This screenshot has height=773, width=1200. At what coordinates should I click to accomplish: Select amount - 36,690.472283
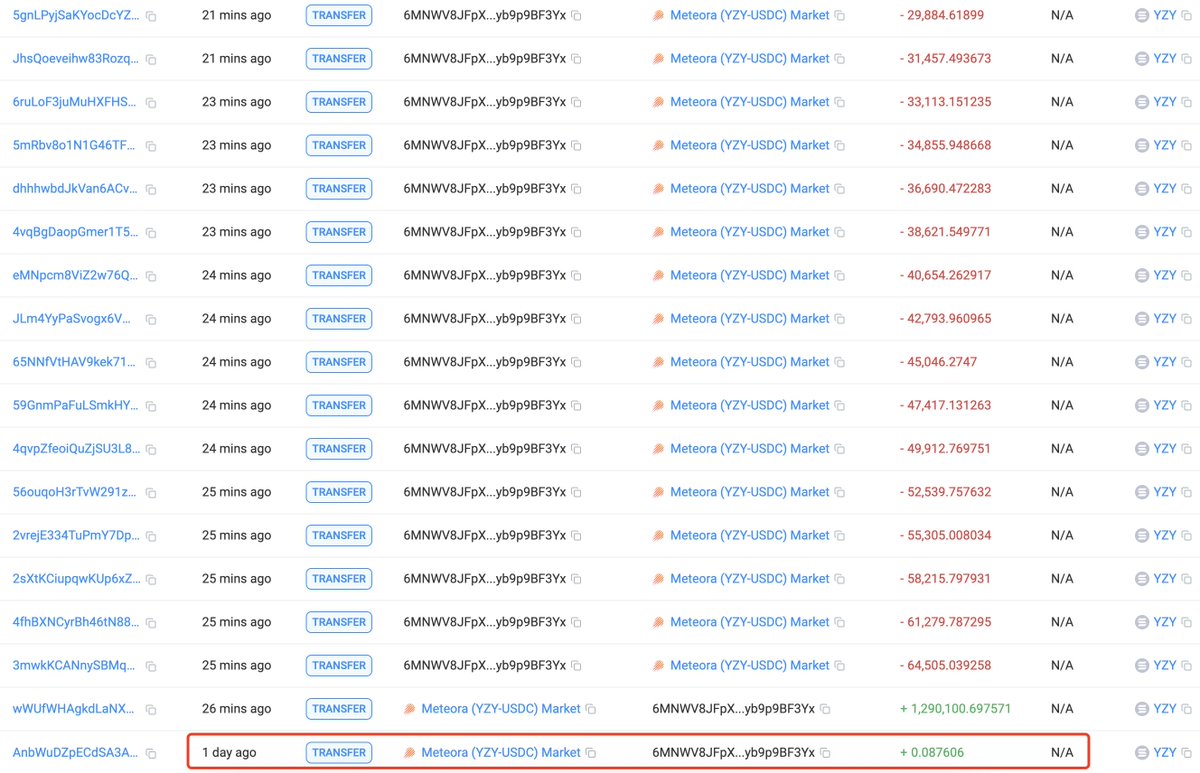click(x=945, y=189)
